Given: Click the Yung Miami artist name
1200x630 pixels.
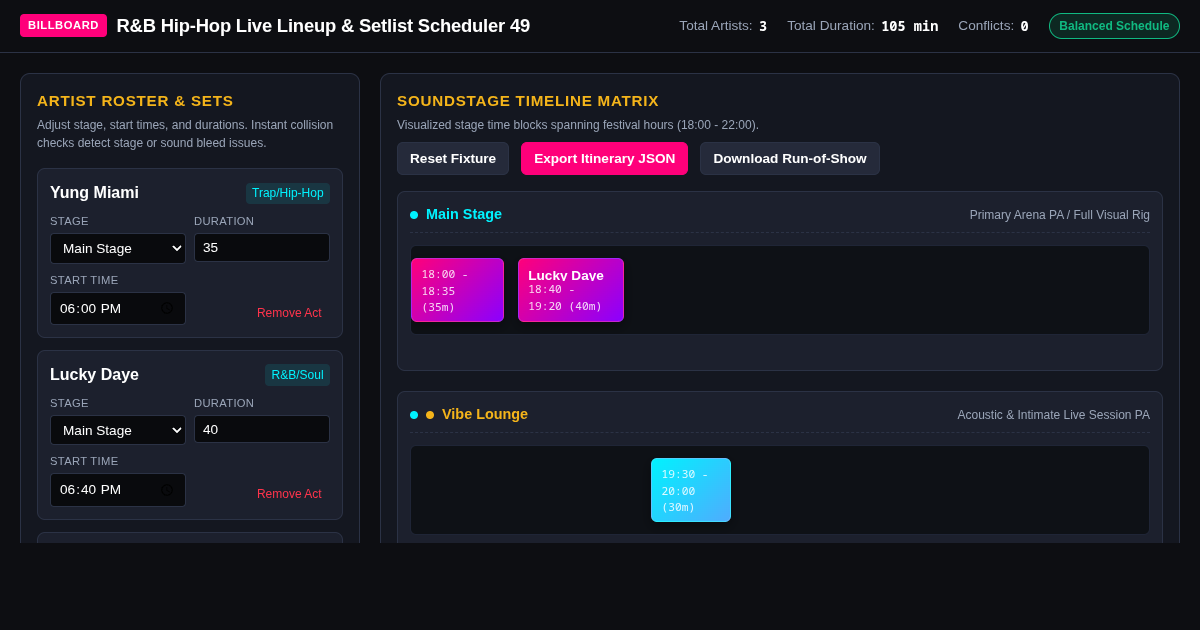Looking at the screenshot, I should (x=94, y=193).
